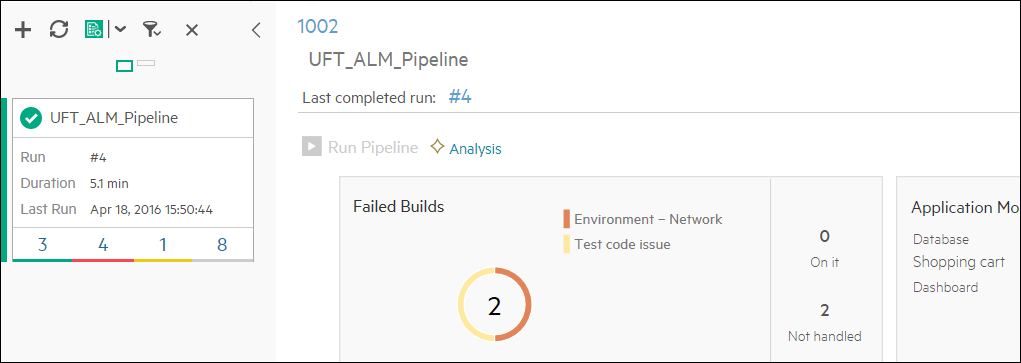Switch to the green card view toggle
This screenshot has height=363, width=1021.
click(x=124, y=66)
